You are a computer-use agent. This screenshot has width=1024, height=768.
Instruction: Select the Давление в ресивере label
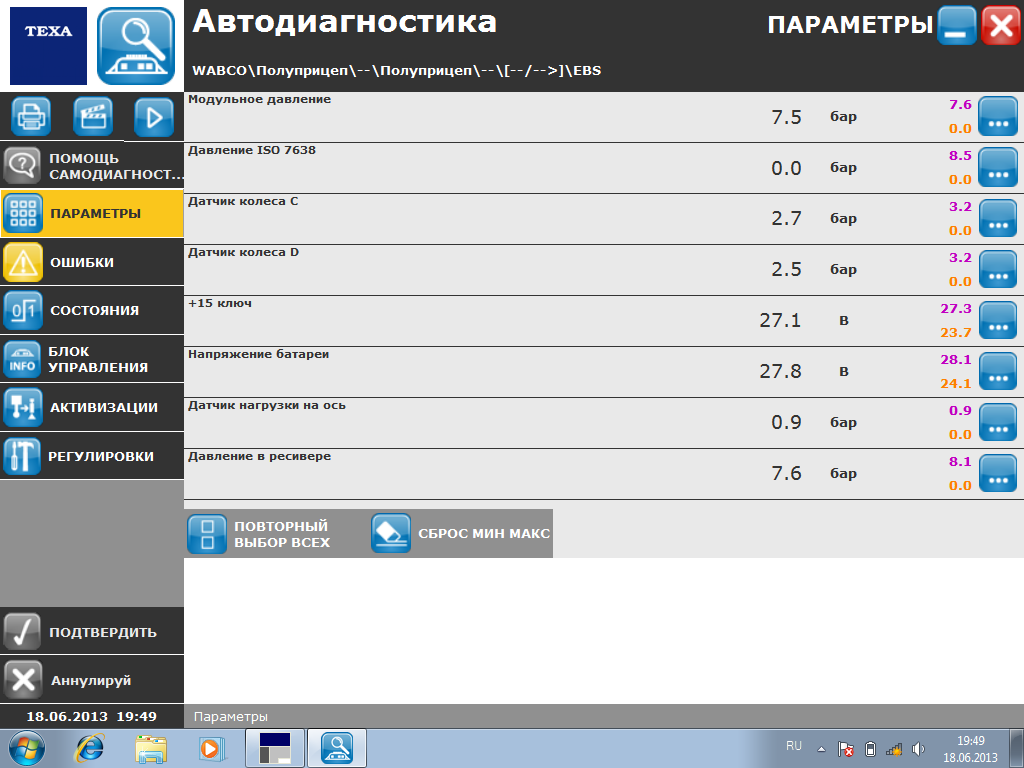coord(259,456)
